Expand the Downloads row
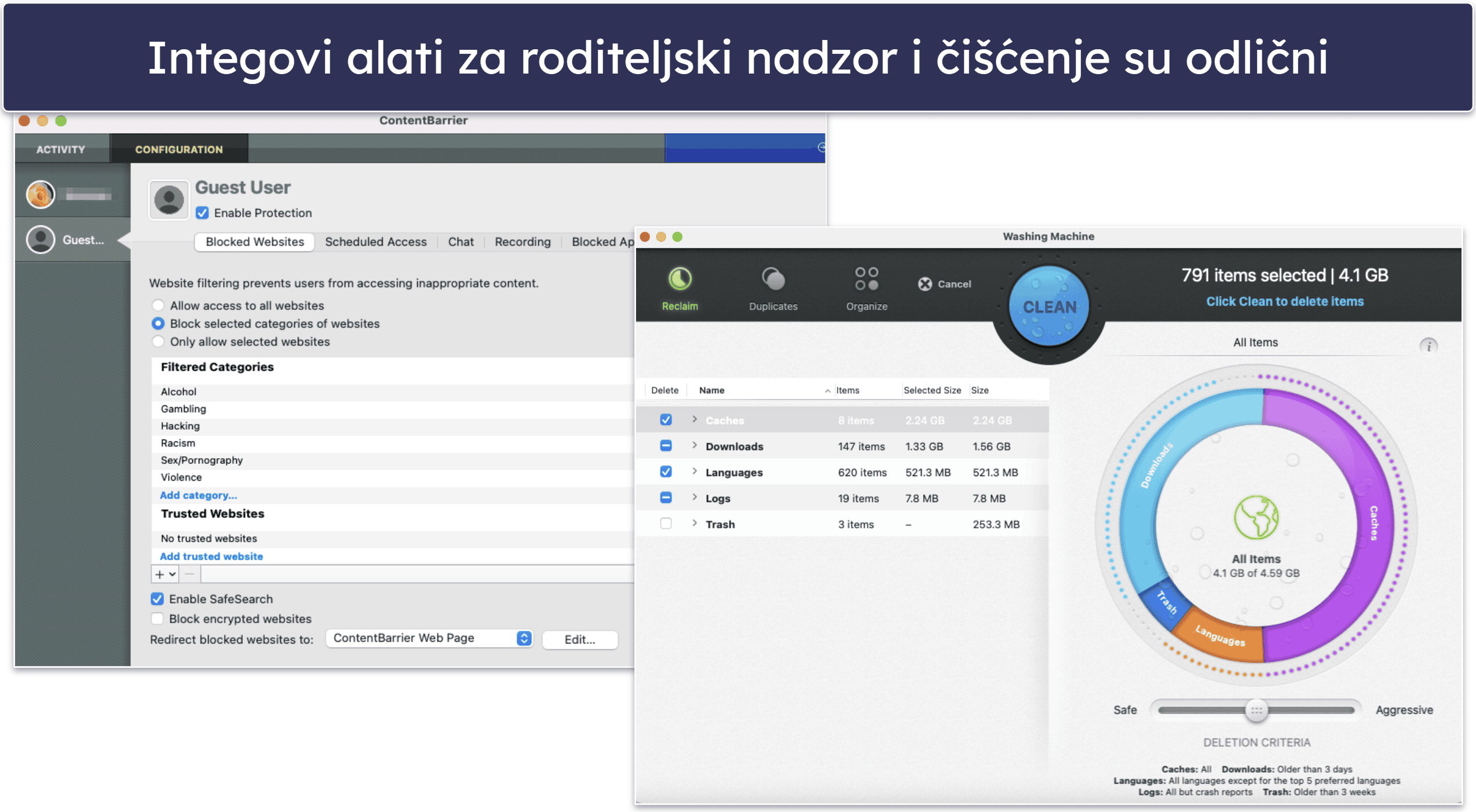1476x812 pixels. point(694,445)
